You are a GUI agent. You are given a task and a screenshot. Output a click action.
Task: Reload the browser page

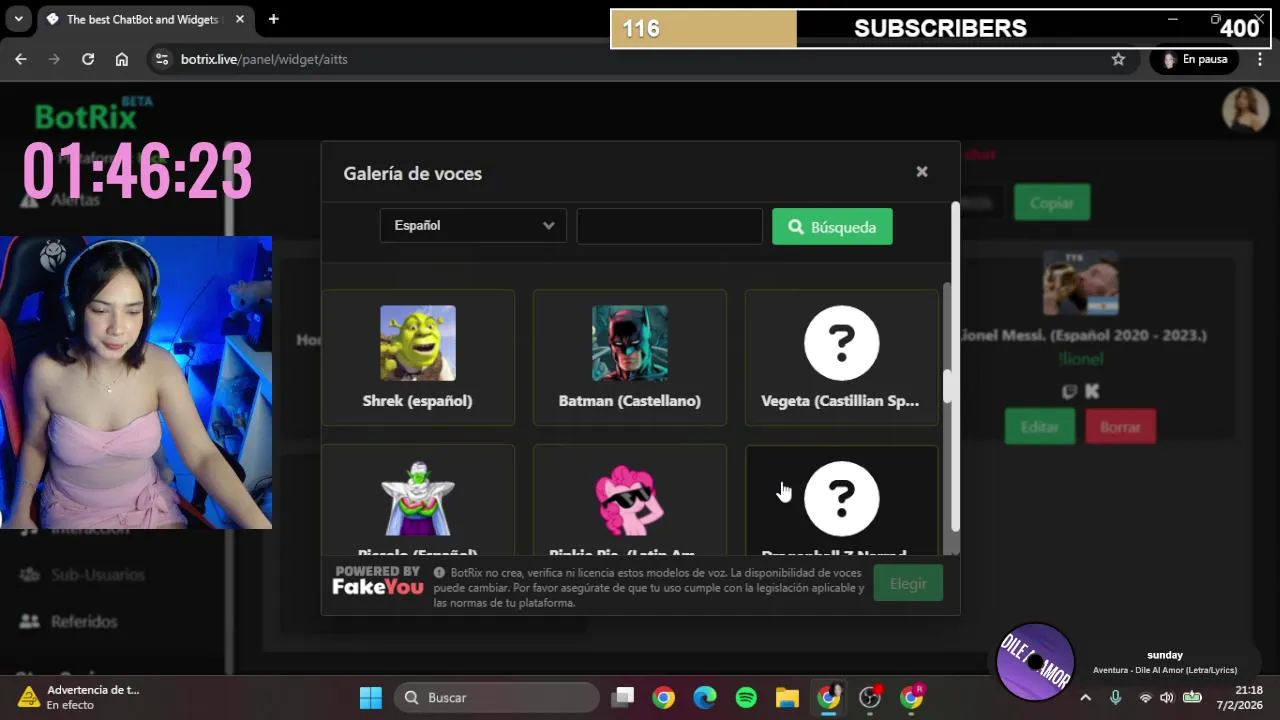pyautogui.click(x=88, y=59)
